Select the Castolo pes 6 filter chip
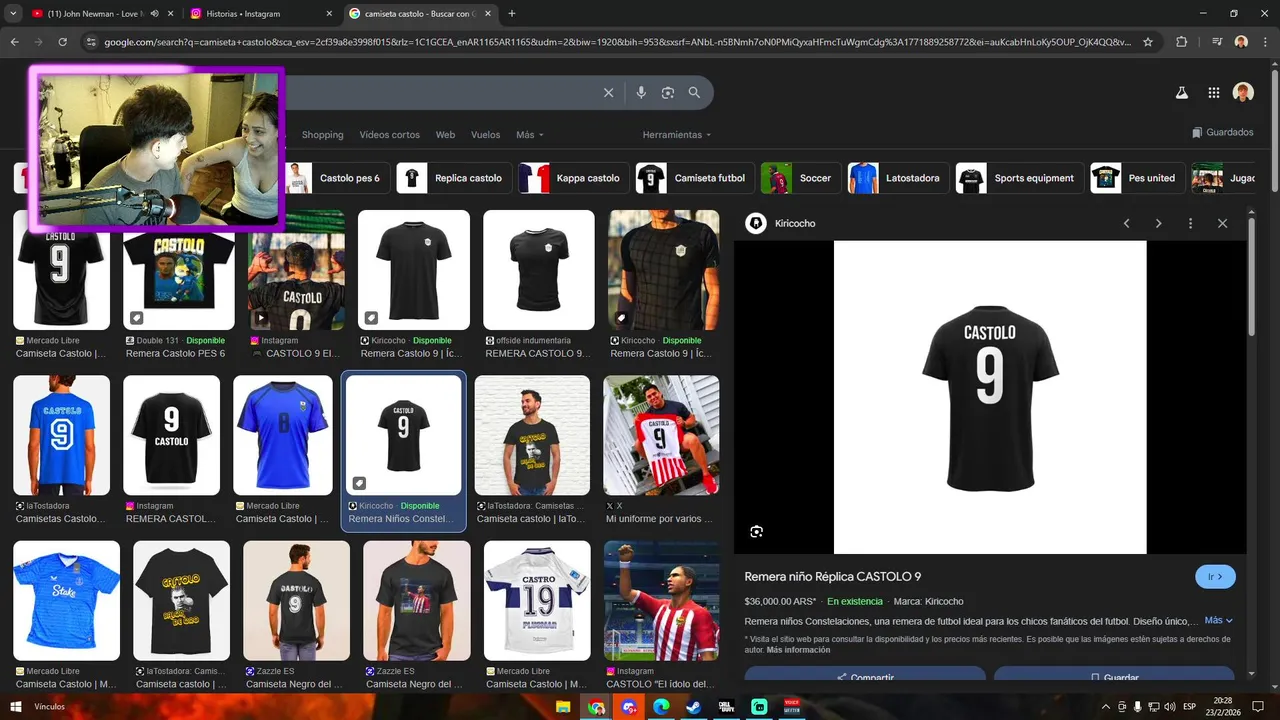The height and width of the screenshot is (720, 1280). (336, 178)
